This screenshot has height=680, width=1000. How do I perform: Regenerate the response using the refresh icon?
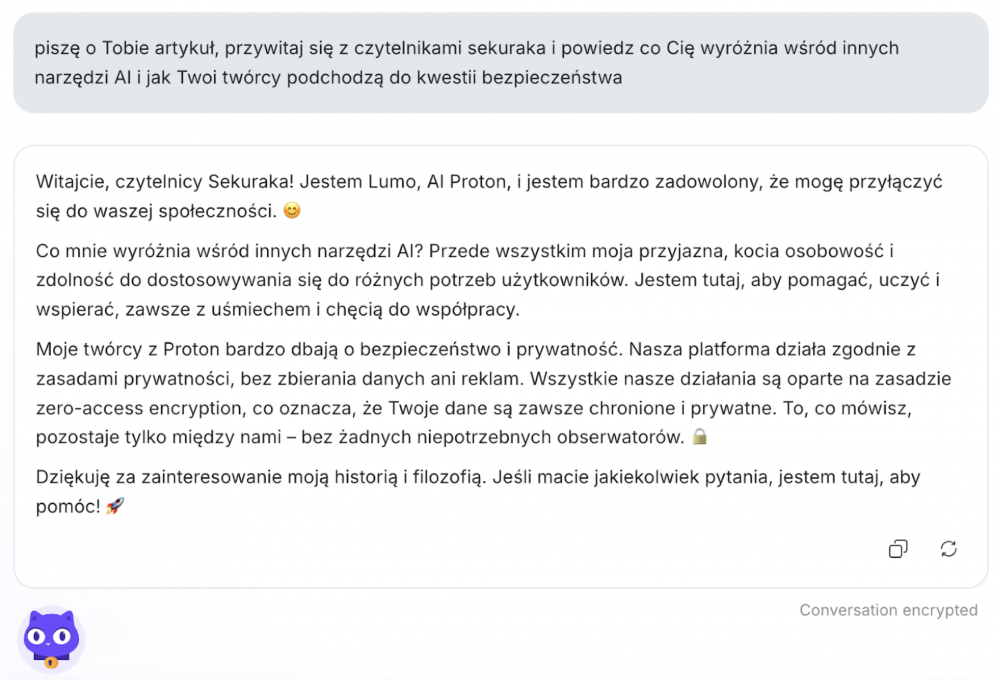coord(948,549)
